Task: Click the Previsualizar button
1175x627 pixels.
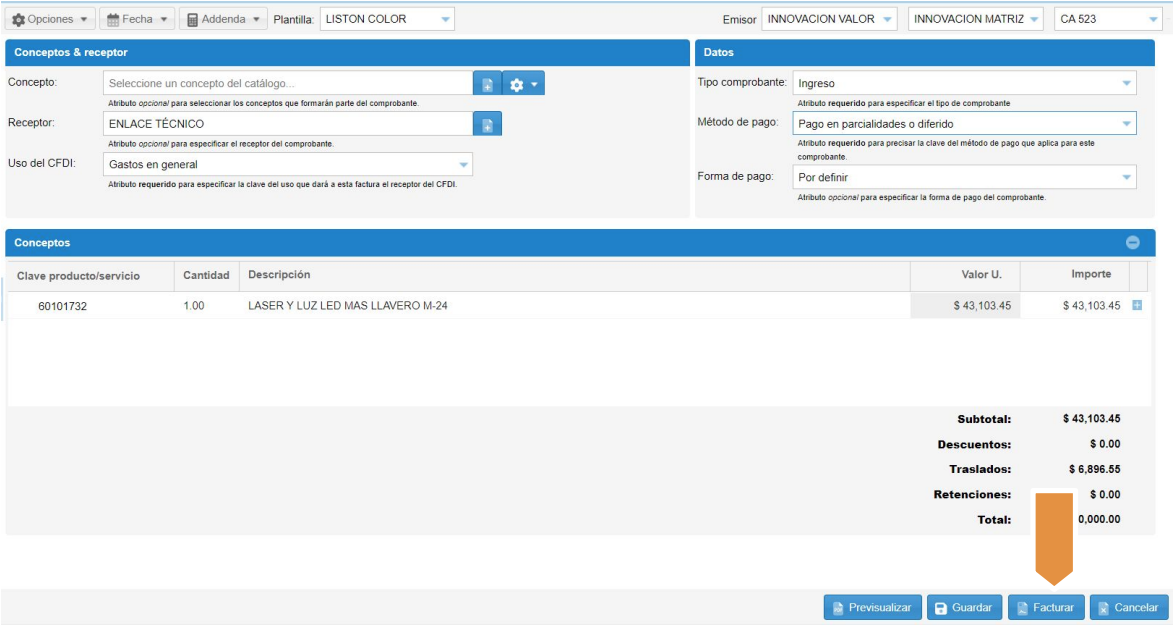Action: [870, 607]
